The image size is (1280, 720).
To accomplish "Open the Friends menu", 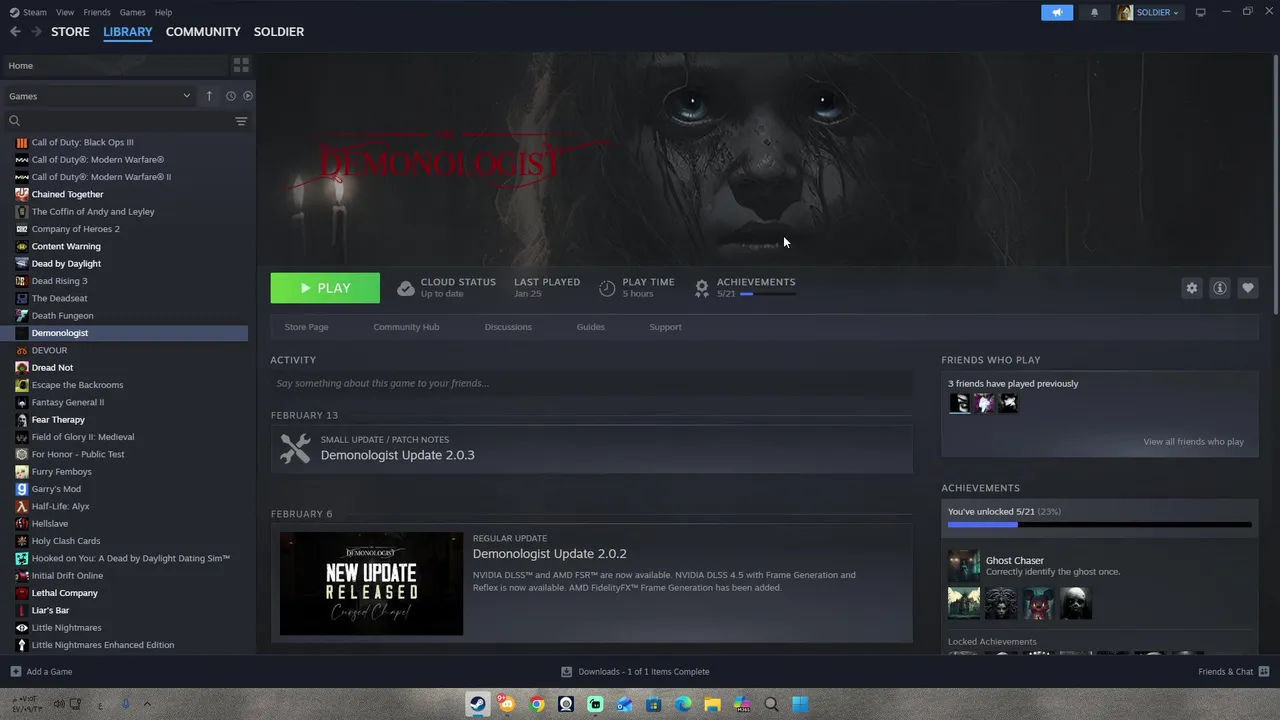I will tap(97, 12).
